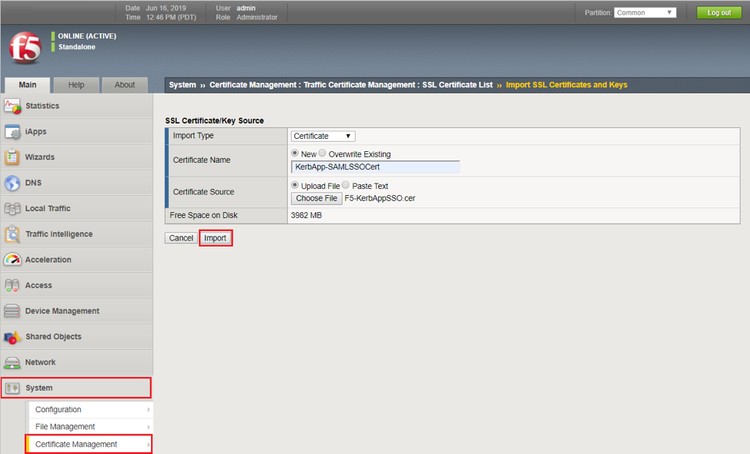Collapse the System menu

pyautogui.click(x=77, y=388)
